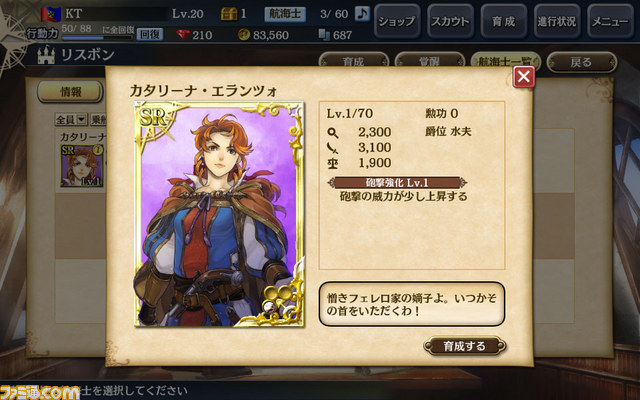640x400 pixels.
Task: Open the メニュー main menu
Action: [x=610, y=21]
